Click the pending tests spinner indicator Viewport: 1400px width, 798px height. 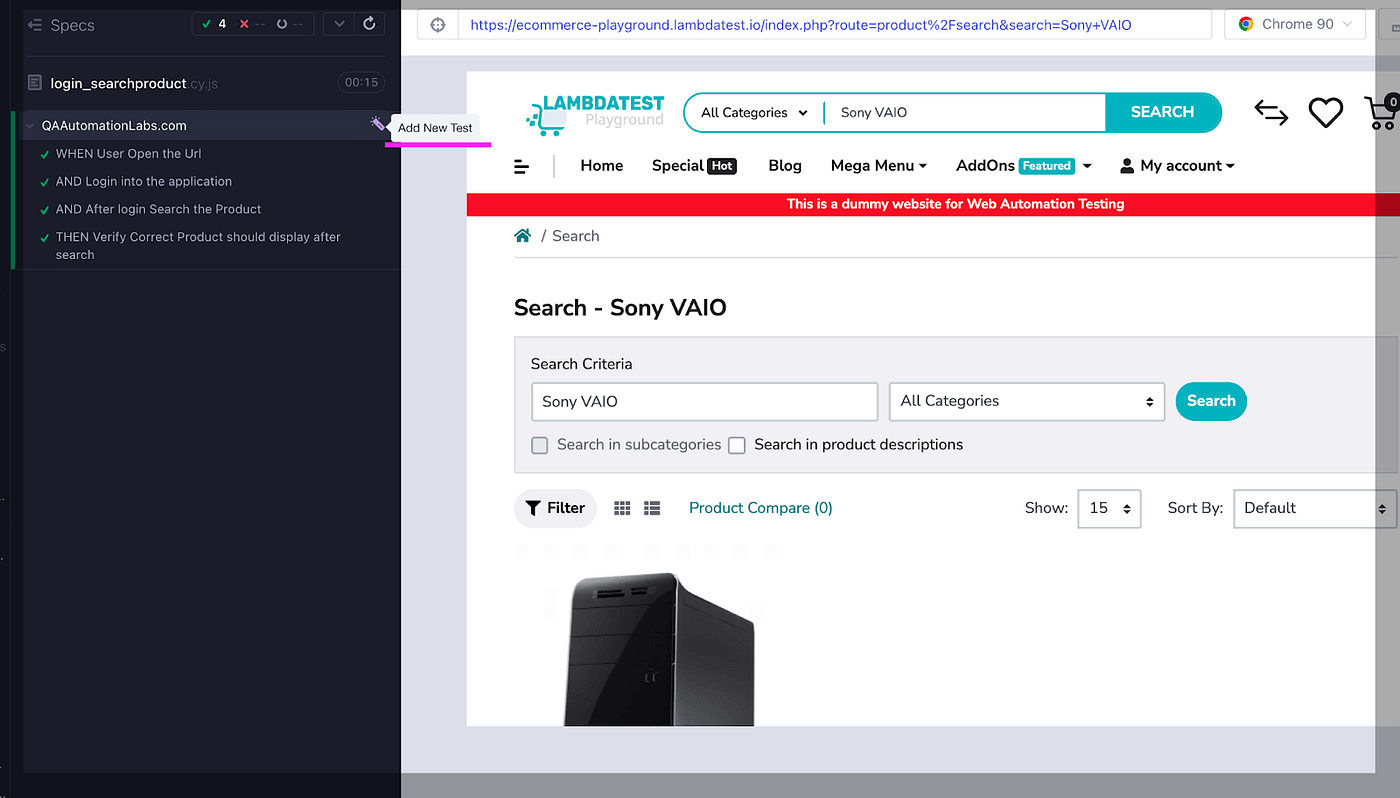click(x=289, y=24)
